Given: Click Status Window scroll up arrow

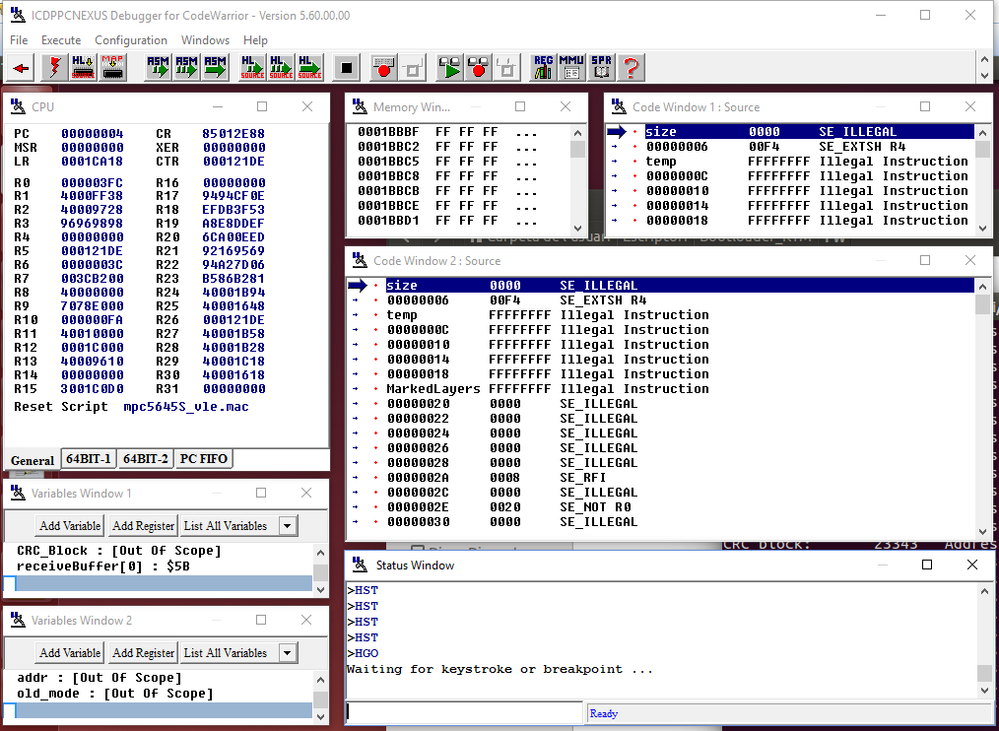Looking at the screenshot, I should tap(984, 591).
